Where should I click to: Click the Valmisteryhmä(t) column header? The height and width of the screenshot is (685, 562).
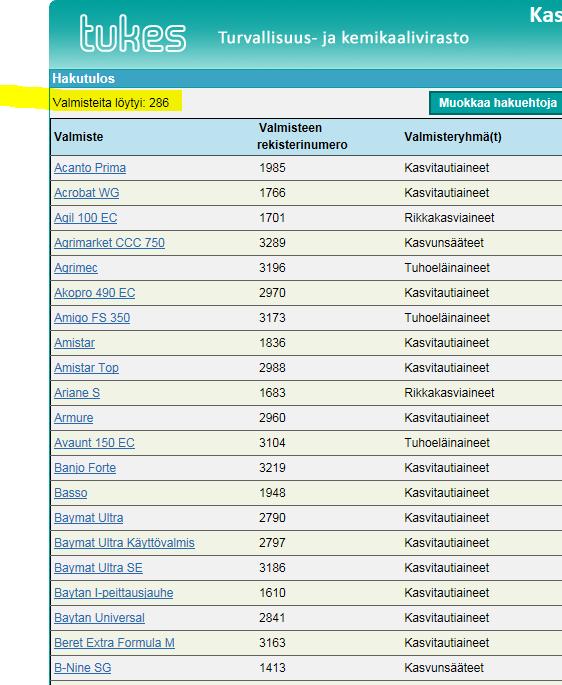(453, 137)
